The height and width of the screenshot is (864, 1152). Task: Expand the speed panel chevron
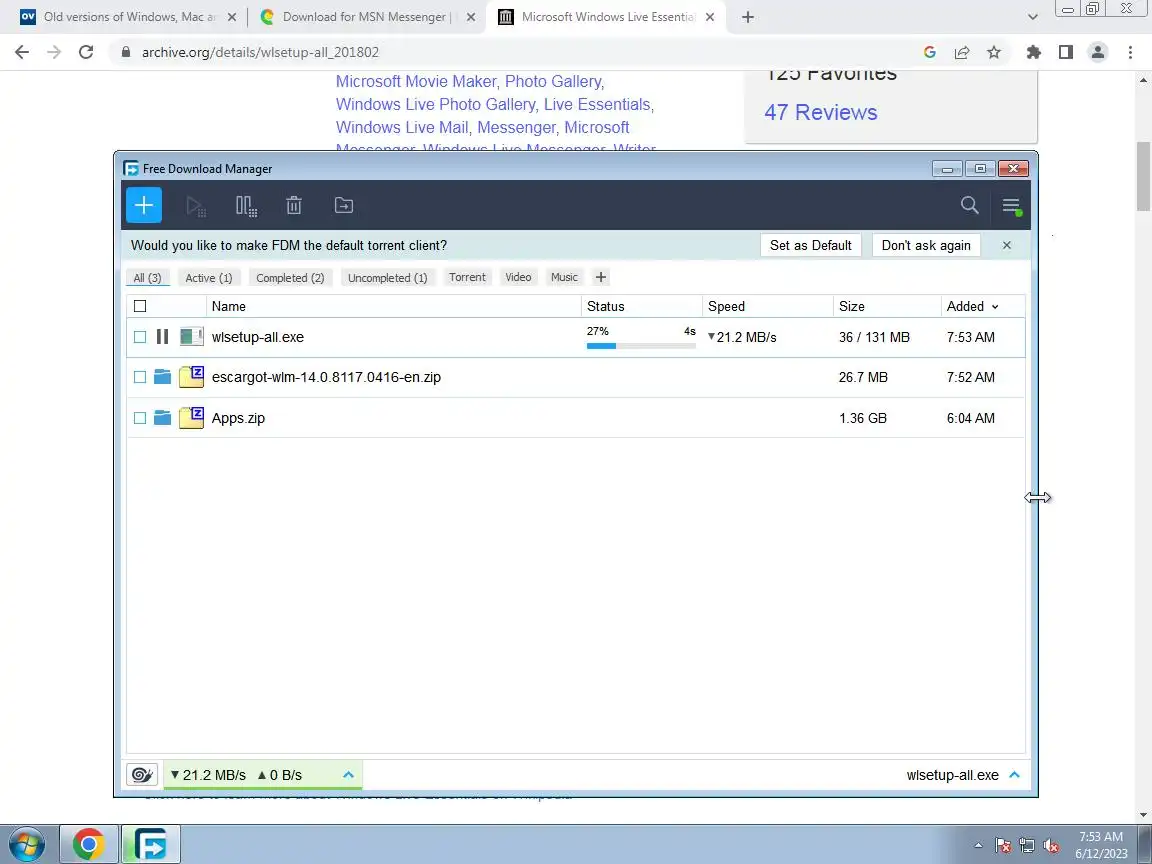pos(348,774)
